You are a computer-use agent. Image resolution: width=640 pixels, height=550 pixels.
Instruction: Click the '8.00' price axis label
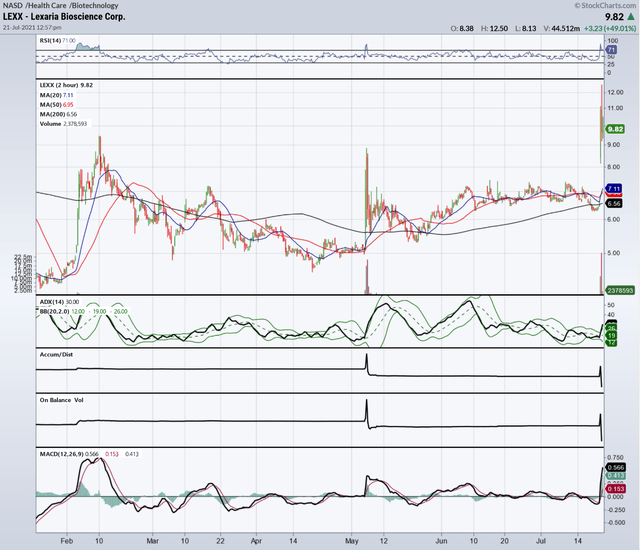tap(614, 167)
